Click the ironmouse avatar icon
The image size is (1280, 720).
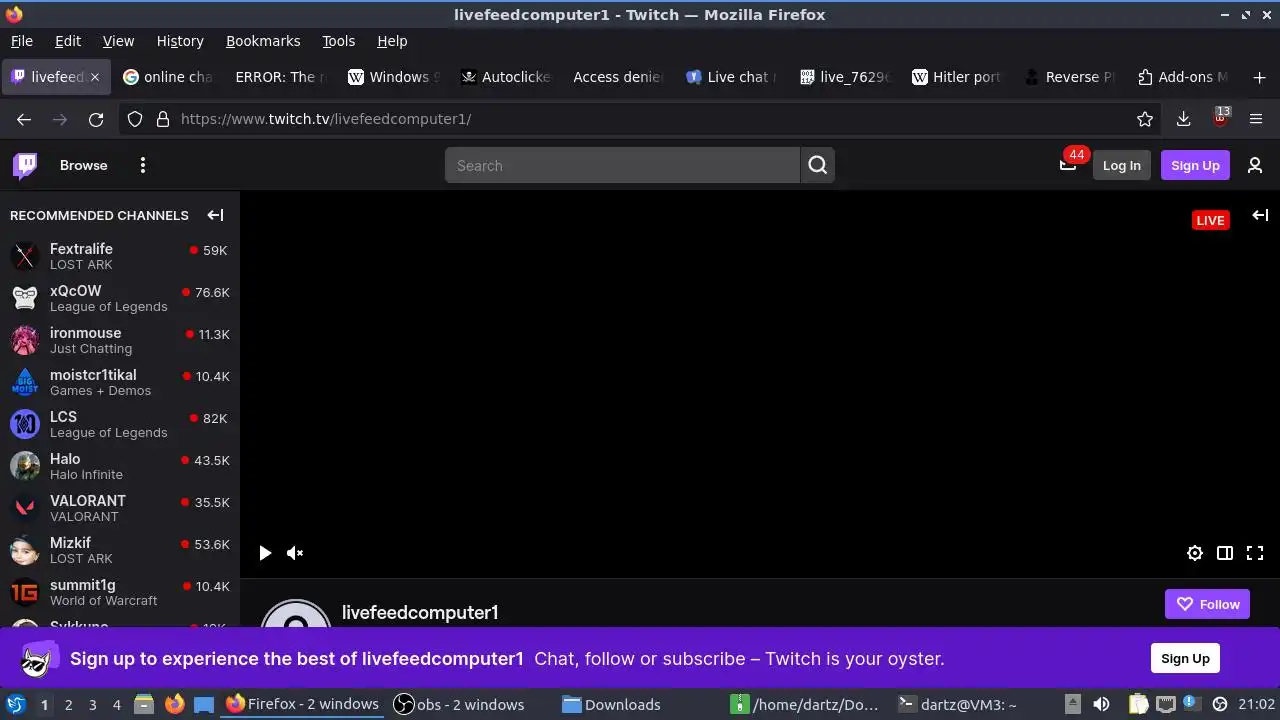(25, 340)
